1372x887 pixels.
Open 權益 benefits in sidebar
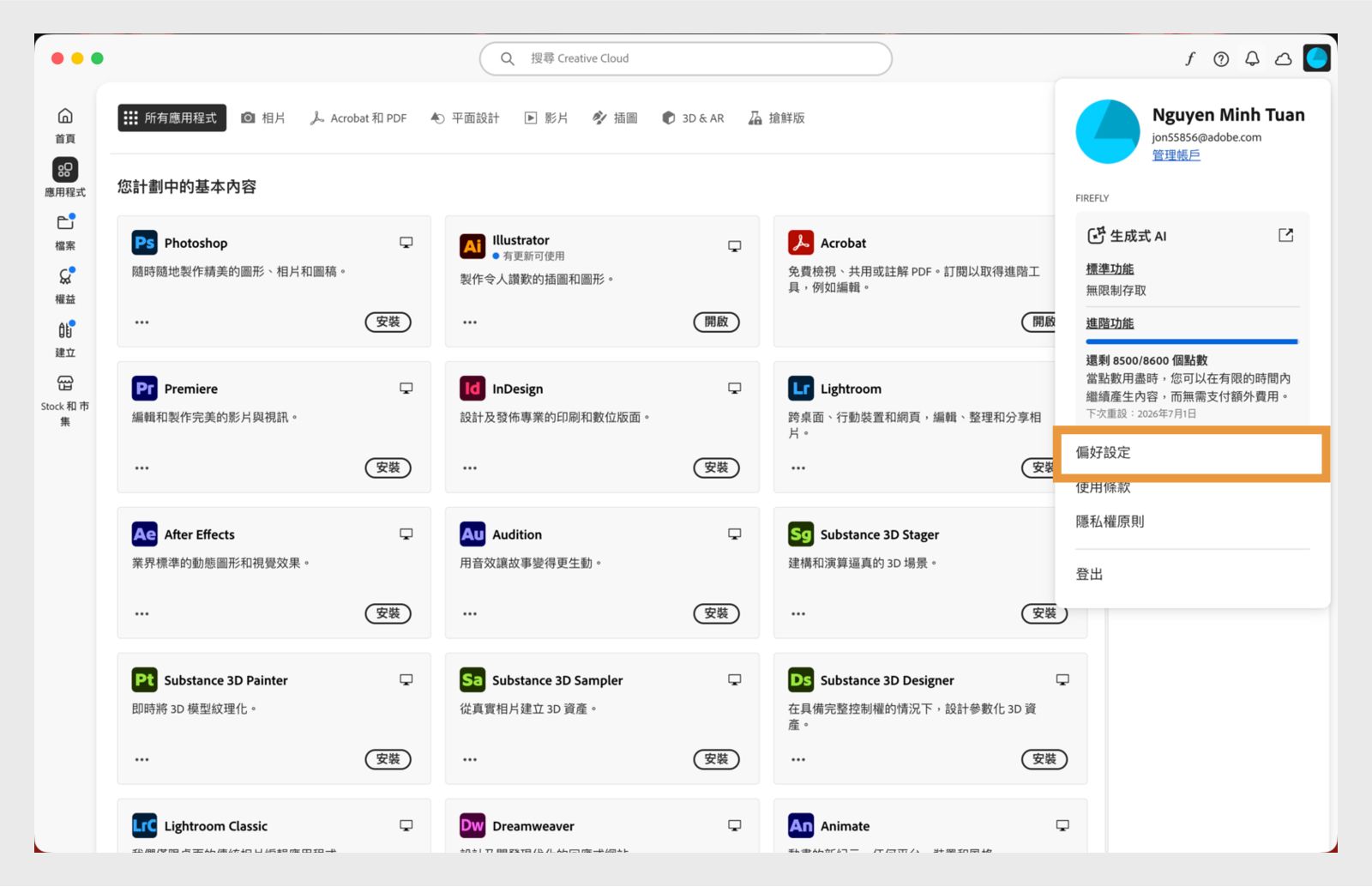(x=65, y=286)
